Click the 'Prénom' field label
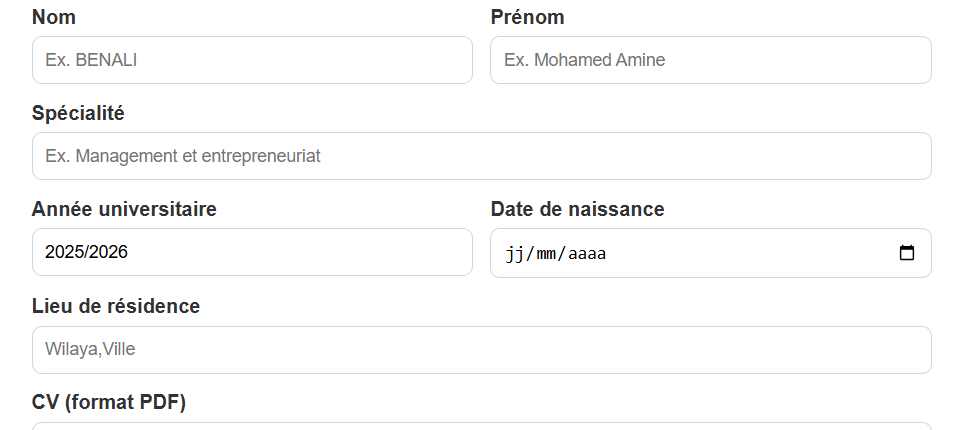The width and height of the screenshot is (960, 430). click(x=527, y=17)
